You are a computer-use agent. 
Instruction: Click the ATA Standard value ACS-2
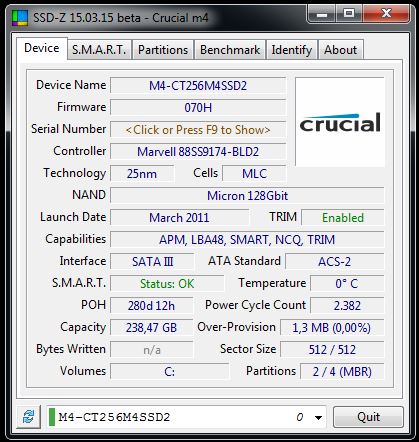click(x=335, y=262)
